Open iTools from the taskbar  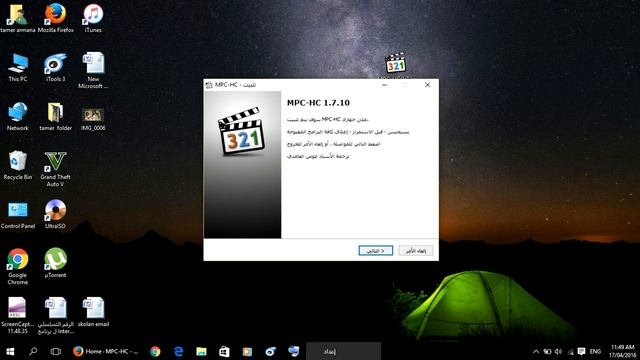point(270,351)
